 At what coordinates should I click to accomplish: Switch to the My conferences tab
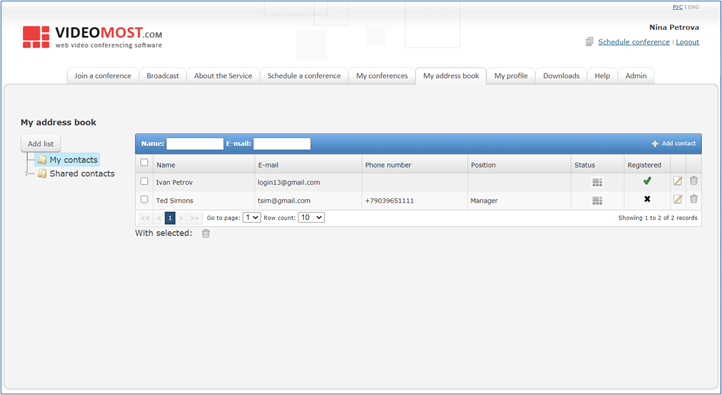tap(382, 76)
